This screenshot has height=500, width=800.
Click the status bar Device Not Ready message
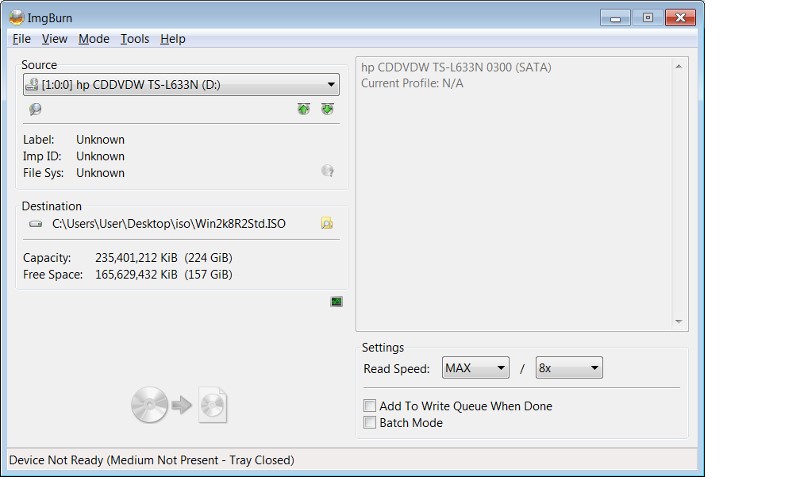click(152, 460)
